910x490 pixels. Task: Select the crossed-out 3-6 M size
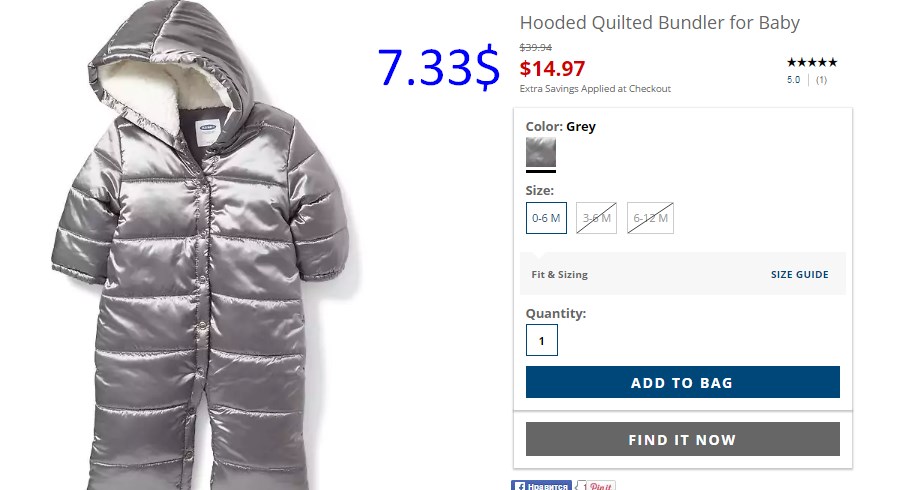tap(597, 218)
